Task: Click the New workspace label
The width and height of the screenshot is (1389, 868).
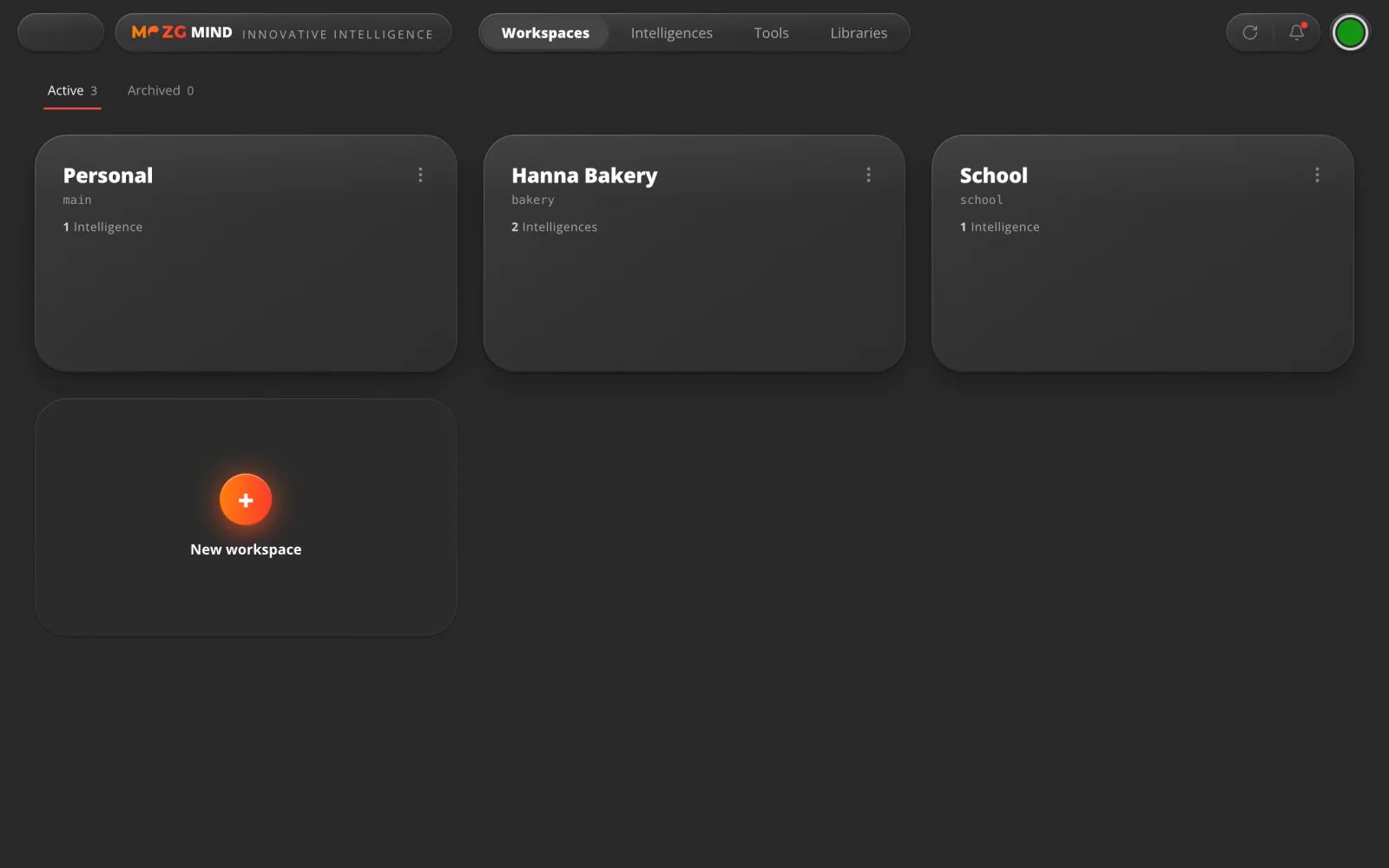Action: tap(246, 549)
